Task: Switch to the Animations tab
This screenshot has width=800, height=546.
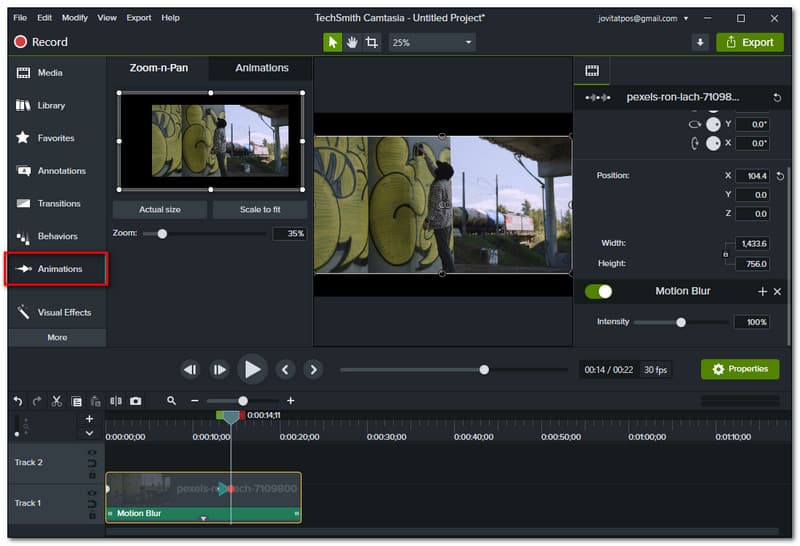Action: [262, 68]
